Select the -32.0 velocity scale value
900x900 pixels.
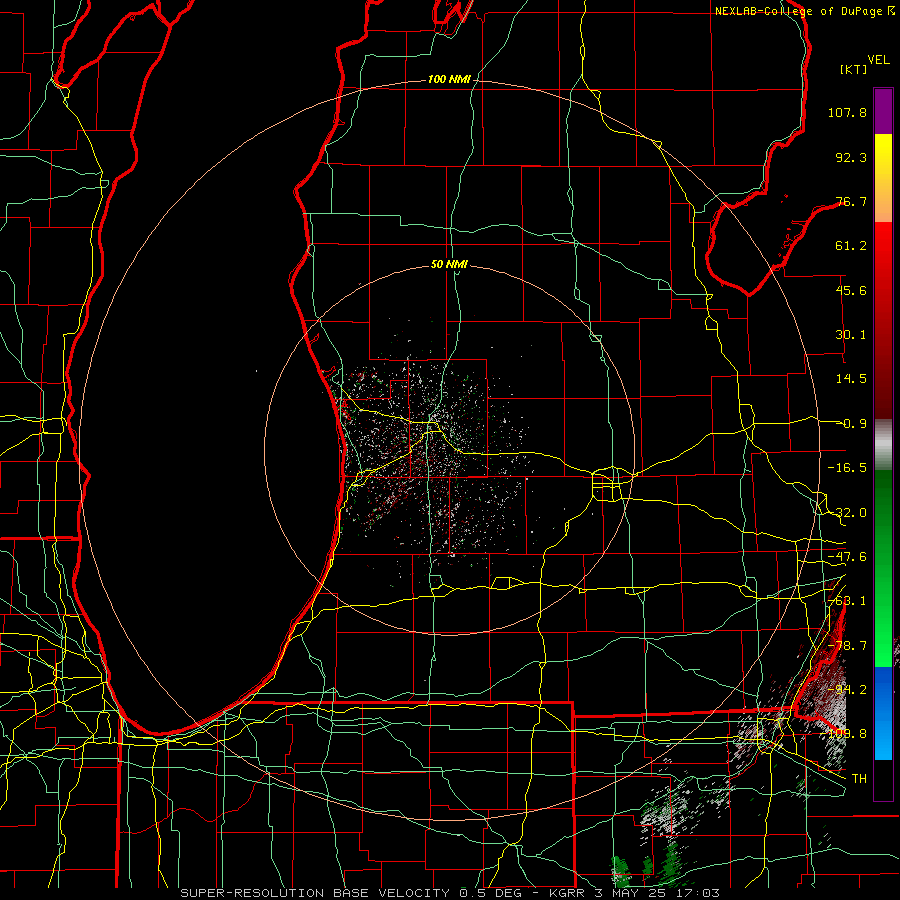click(x=847, y=513)
